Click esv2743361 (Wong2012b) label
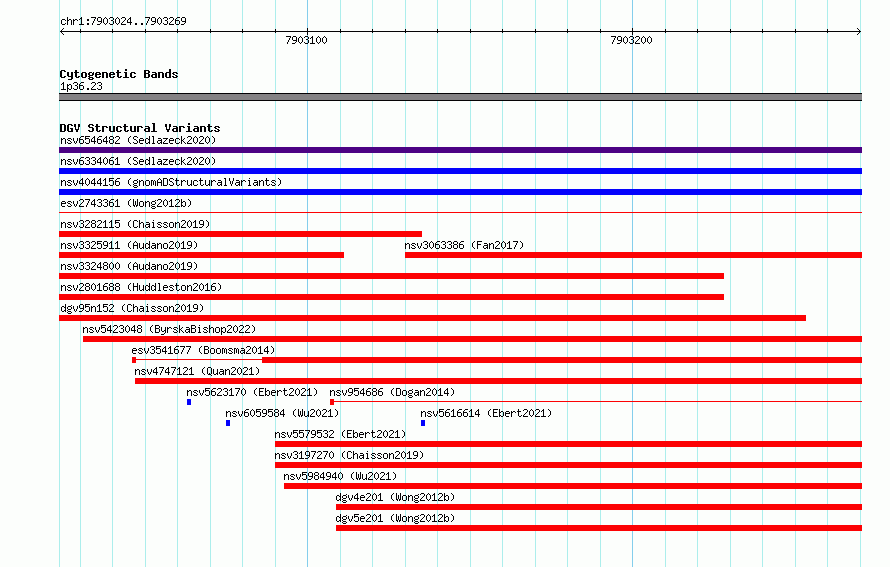Viewport: 890px width, 567px height. [x=126, y=203]
